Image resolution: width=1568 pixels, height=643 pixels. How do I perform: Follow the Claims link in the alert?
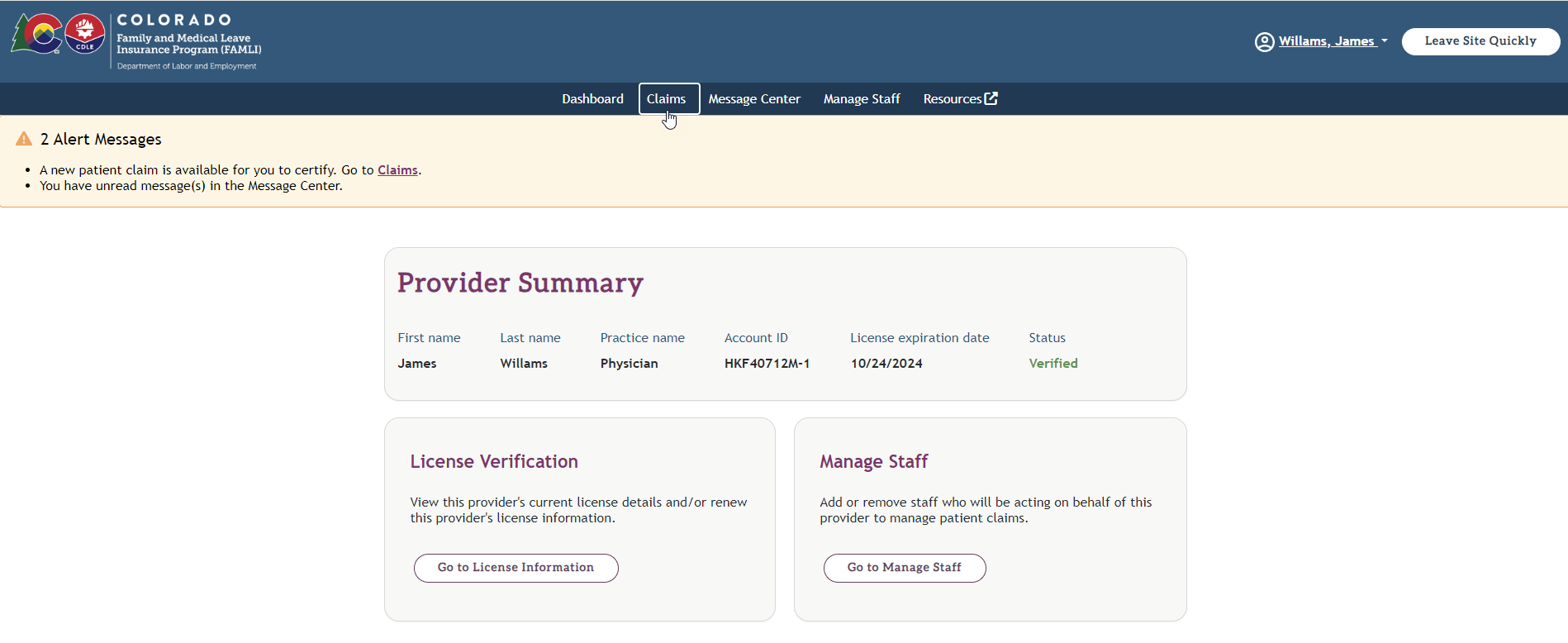pos(397,170)
